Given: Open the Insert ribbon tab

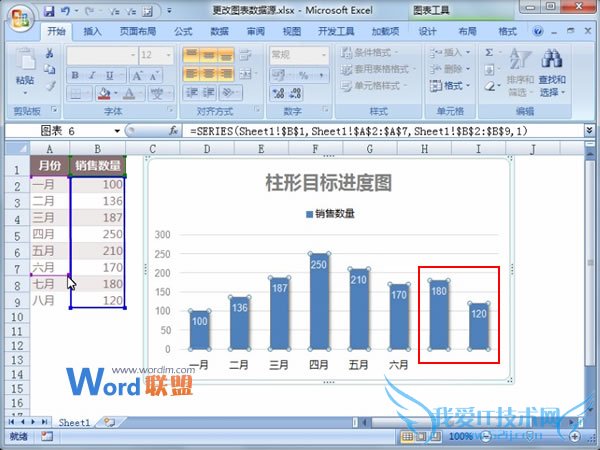Looking at the screenshot, I should pos(92,31).
